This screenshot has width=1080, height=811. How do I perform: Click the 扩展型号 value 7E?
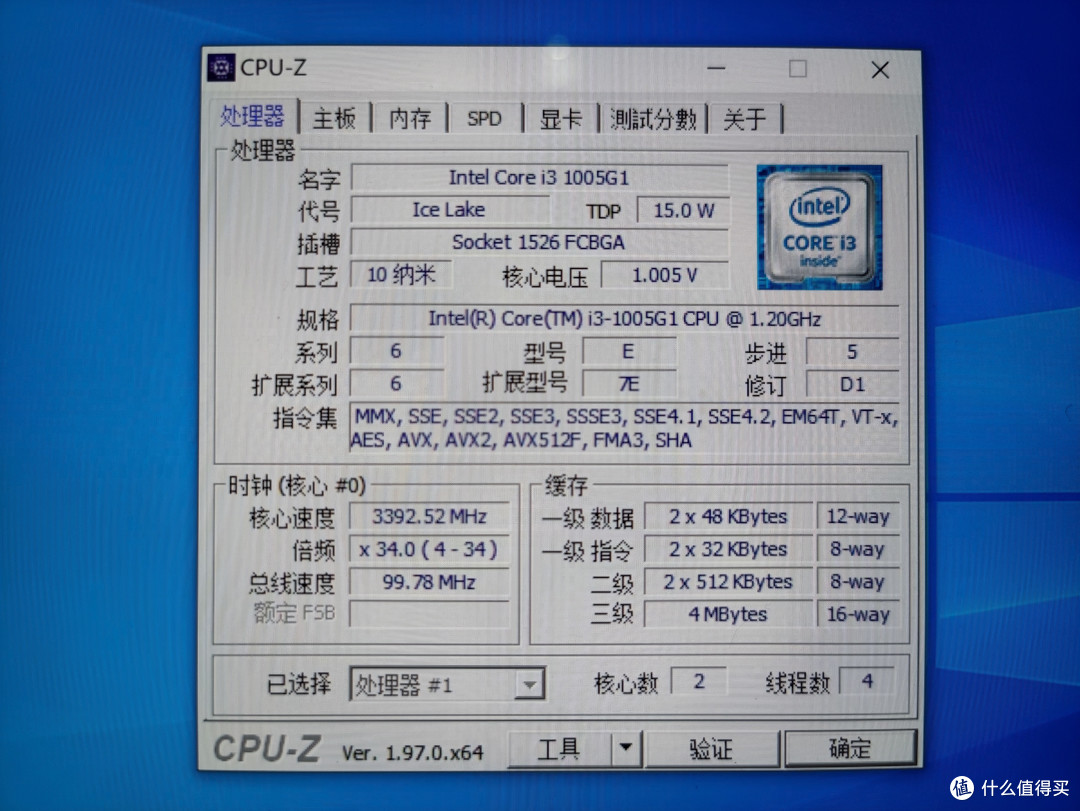628,383
